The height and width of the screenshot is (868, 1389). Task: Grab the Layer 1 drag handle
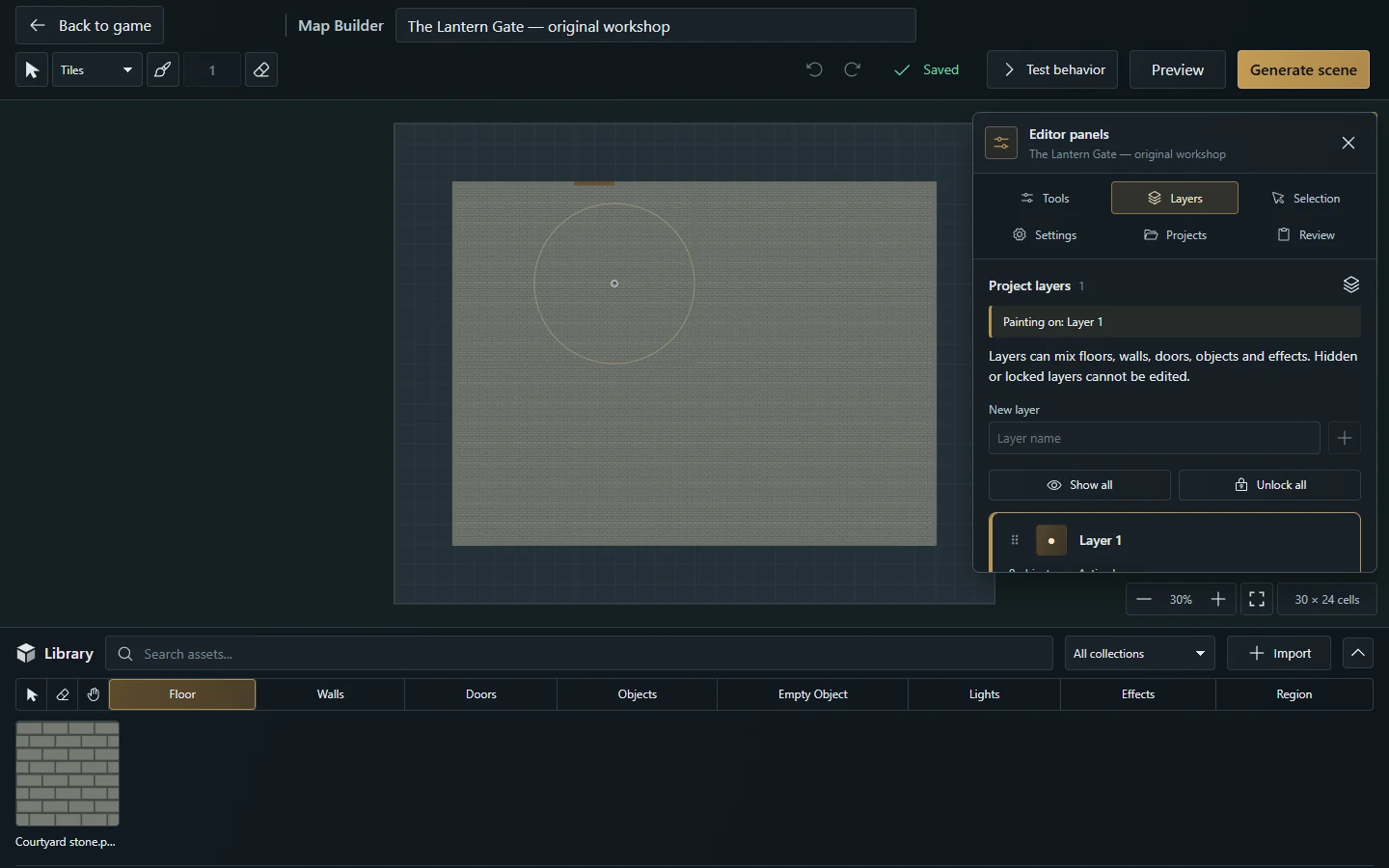[x=1015, y=540]
